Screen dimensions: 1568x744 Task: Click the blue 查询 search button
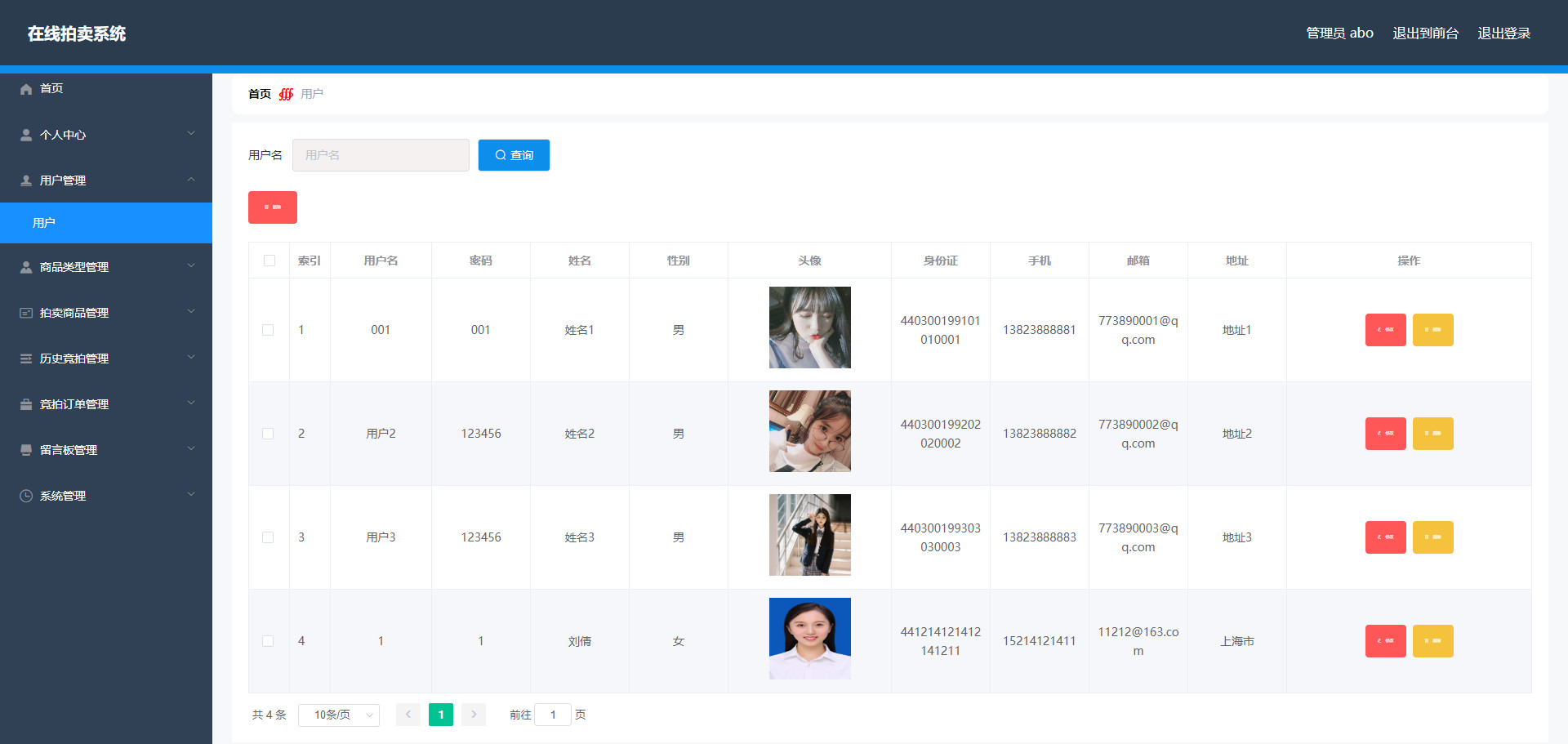point(514,155)
